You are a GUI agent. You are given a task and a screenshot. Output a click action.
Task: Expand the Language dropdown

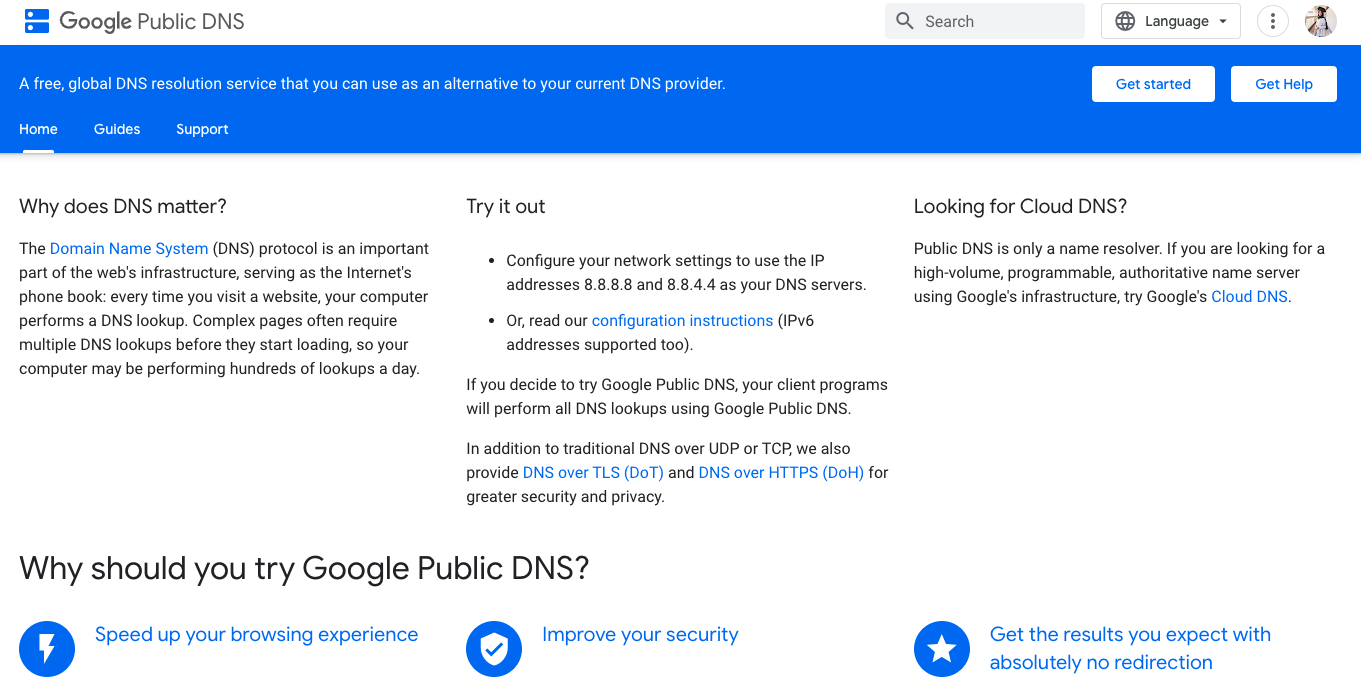(x=1170, y=20)
